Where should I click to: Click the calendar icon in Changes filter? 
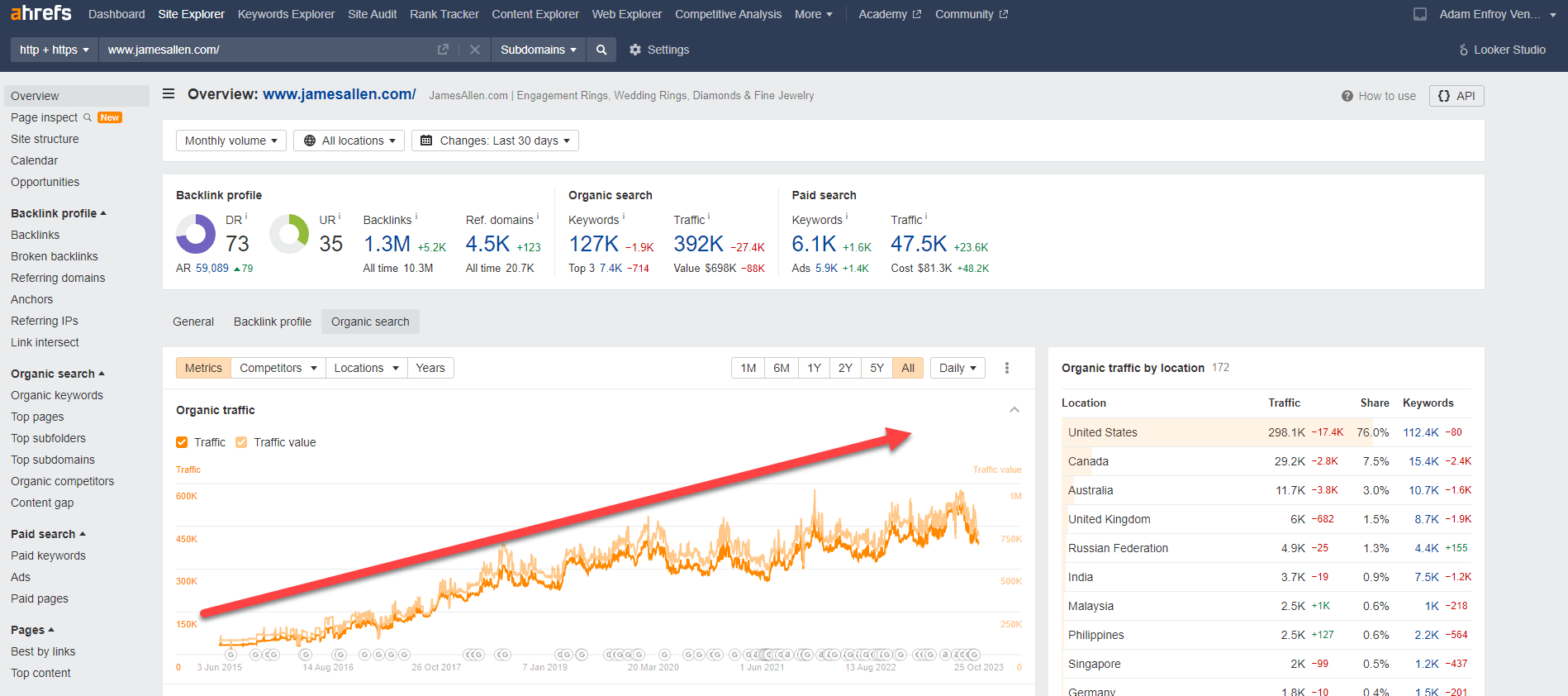click(426, 141)
